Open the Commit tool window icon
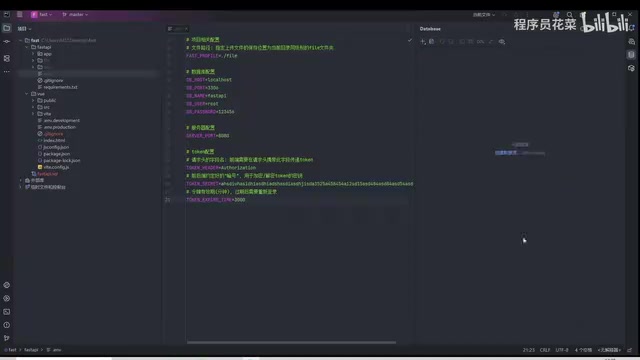Screen dimensions: 640x360 [x=7, y=42]
